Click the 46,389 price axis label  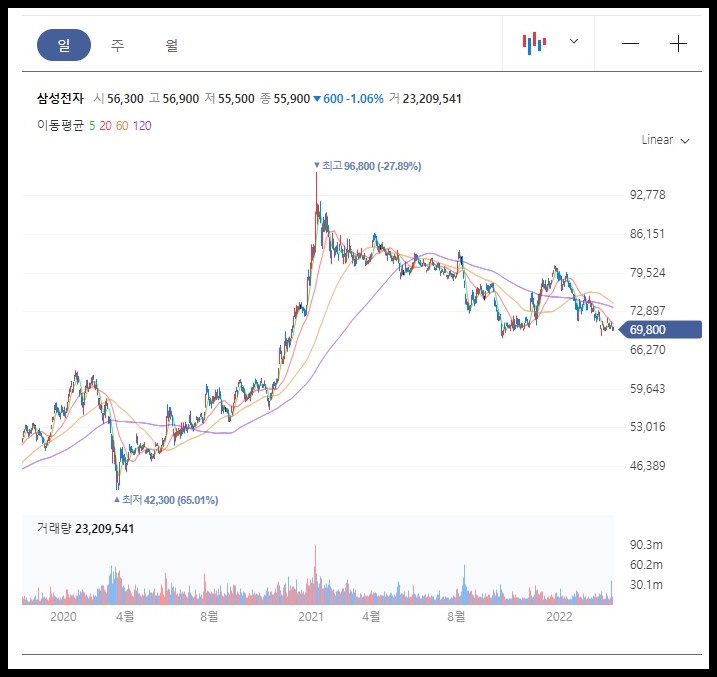(x=647, y=466)
